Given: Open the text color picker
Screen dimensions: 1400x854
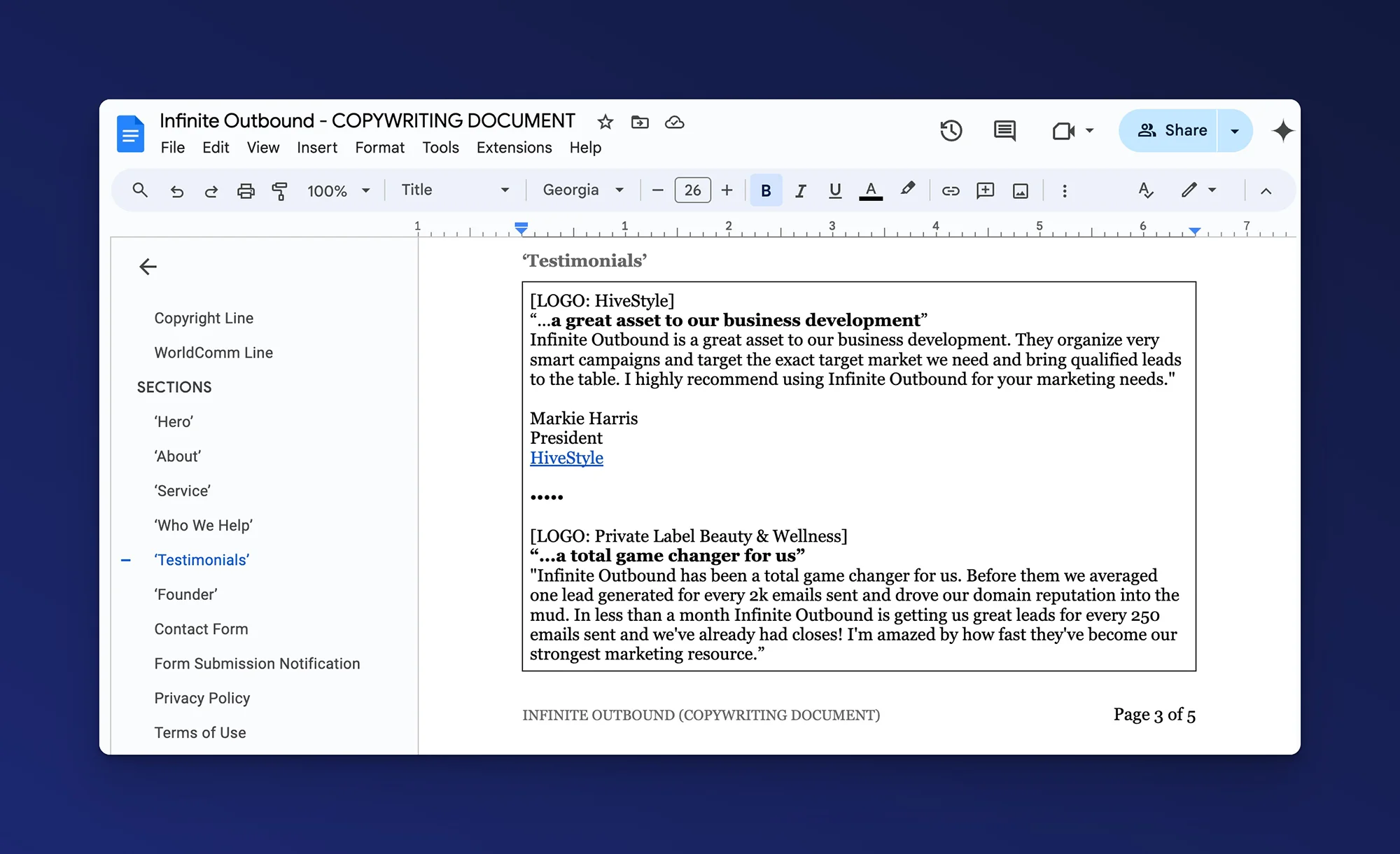Looking at the screenshot, I should tap(870, 190).
